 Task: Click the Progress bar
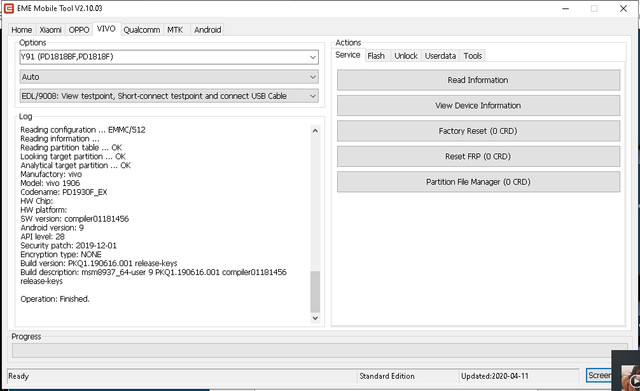[x=320, y=350]
